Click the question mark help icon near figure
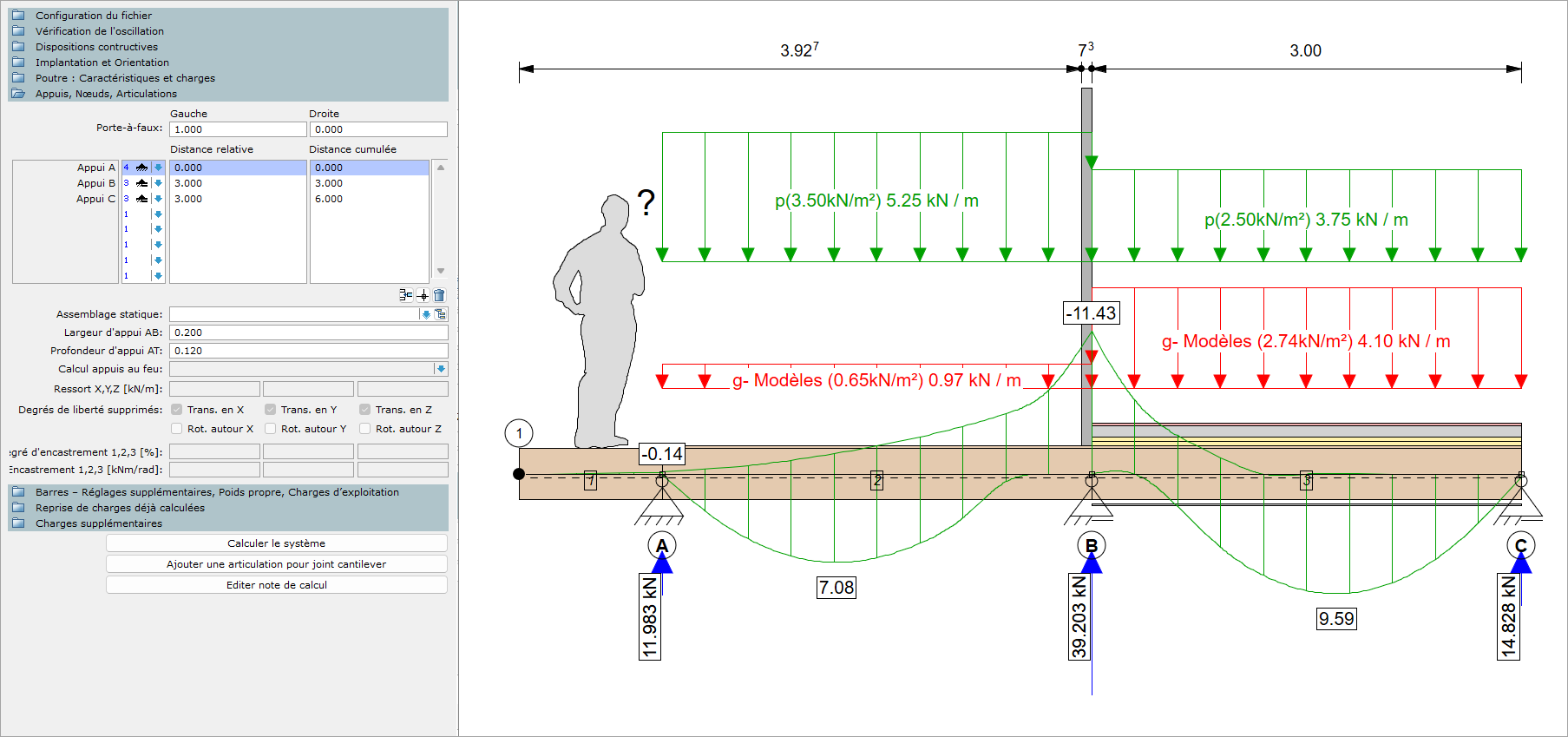Viewport: 1568px width, 737px height. click(646, 202)
